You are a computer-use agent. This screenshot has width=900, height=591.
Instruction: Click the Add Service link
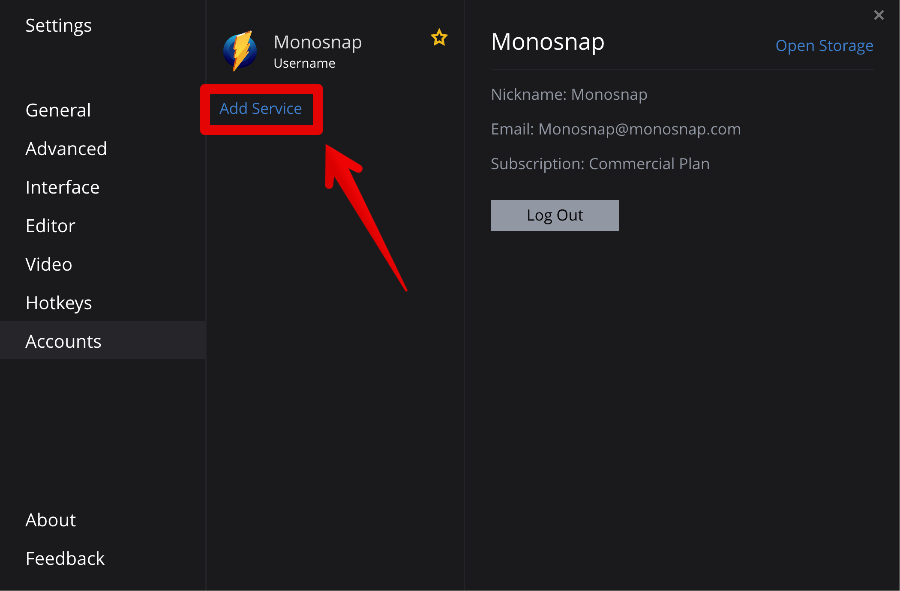[x=261, y=108]
